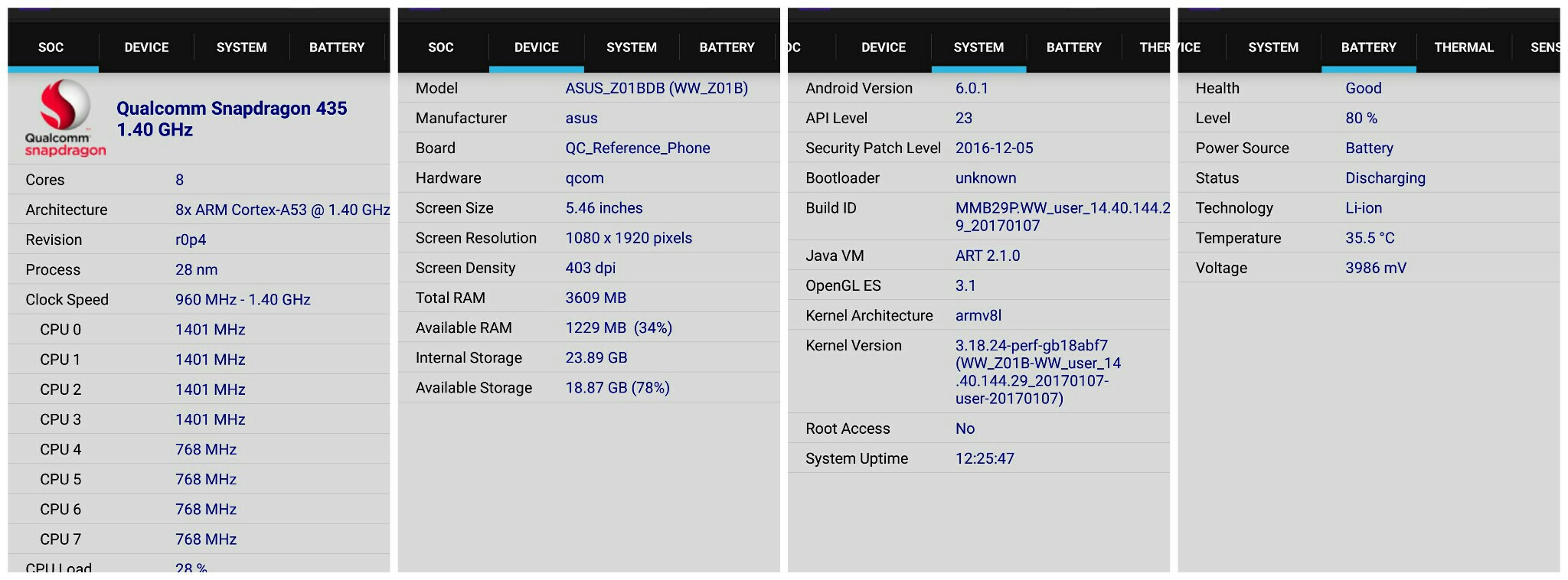1568x580 pixels.
Task: Select Available Storage value '18.87 GB (78%)'
Action: pos(617,387)
